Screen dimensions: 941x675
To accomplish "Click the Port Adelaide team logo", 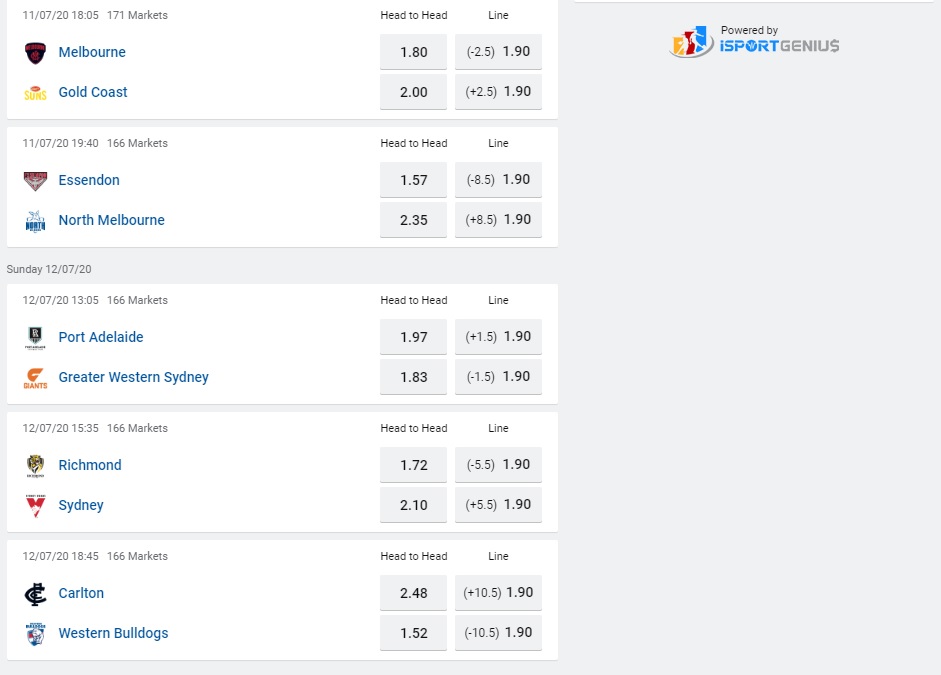I will pyautogui.click(x=35, y=338).
